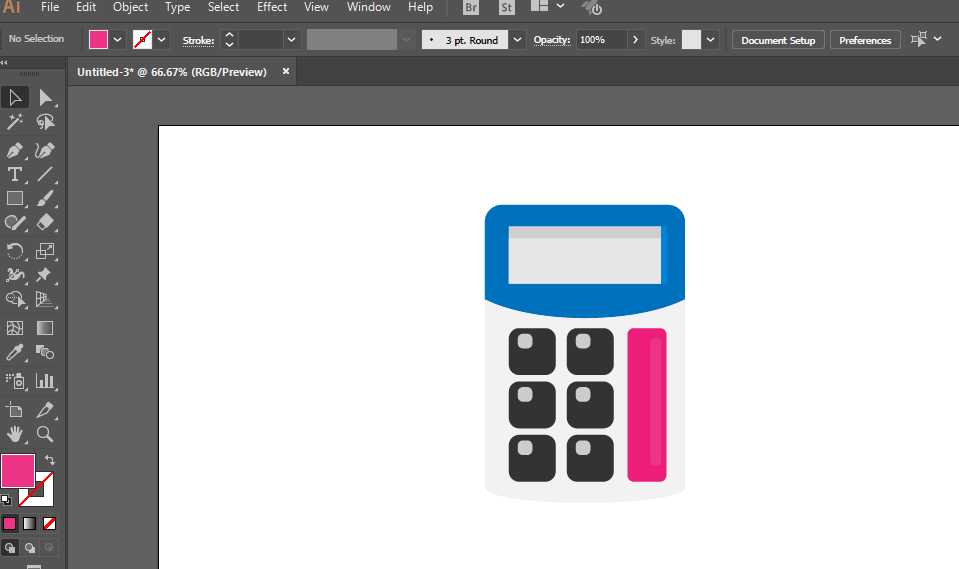Select the Pen tool
The width and height of the screenshot is (959, 569).
[x=15, y=151]
